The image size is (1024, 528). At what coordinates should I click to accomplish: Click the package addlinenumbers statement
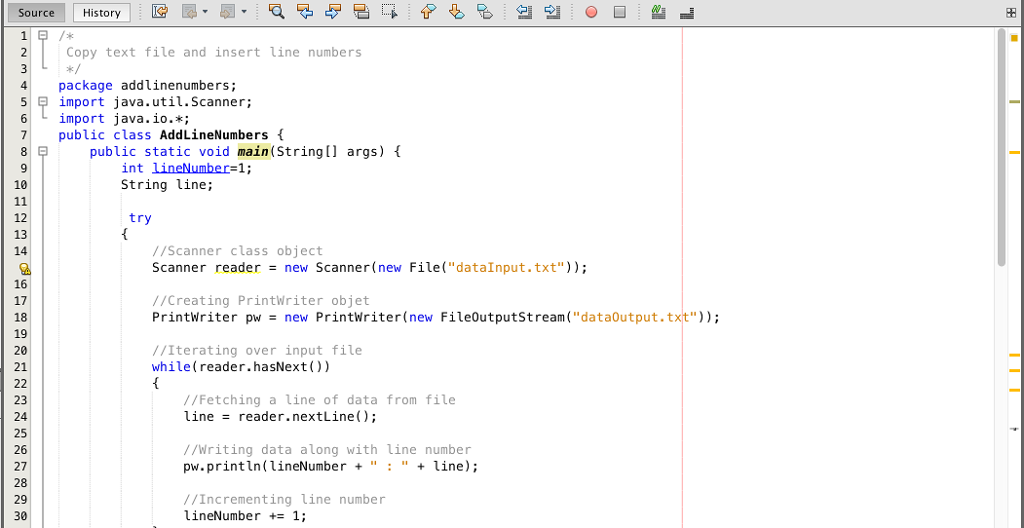pyautogui.click(x=147, y=86)
